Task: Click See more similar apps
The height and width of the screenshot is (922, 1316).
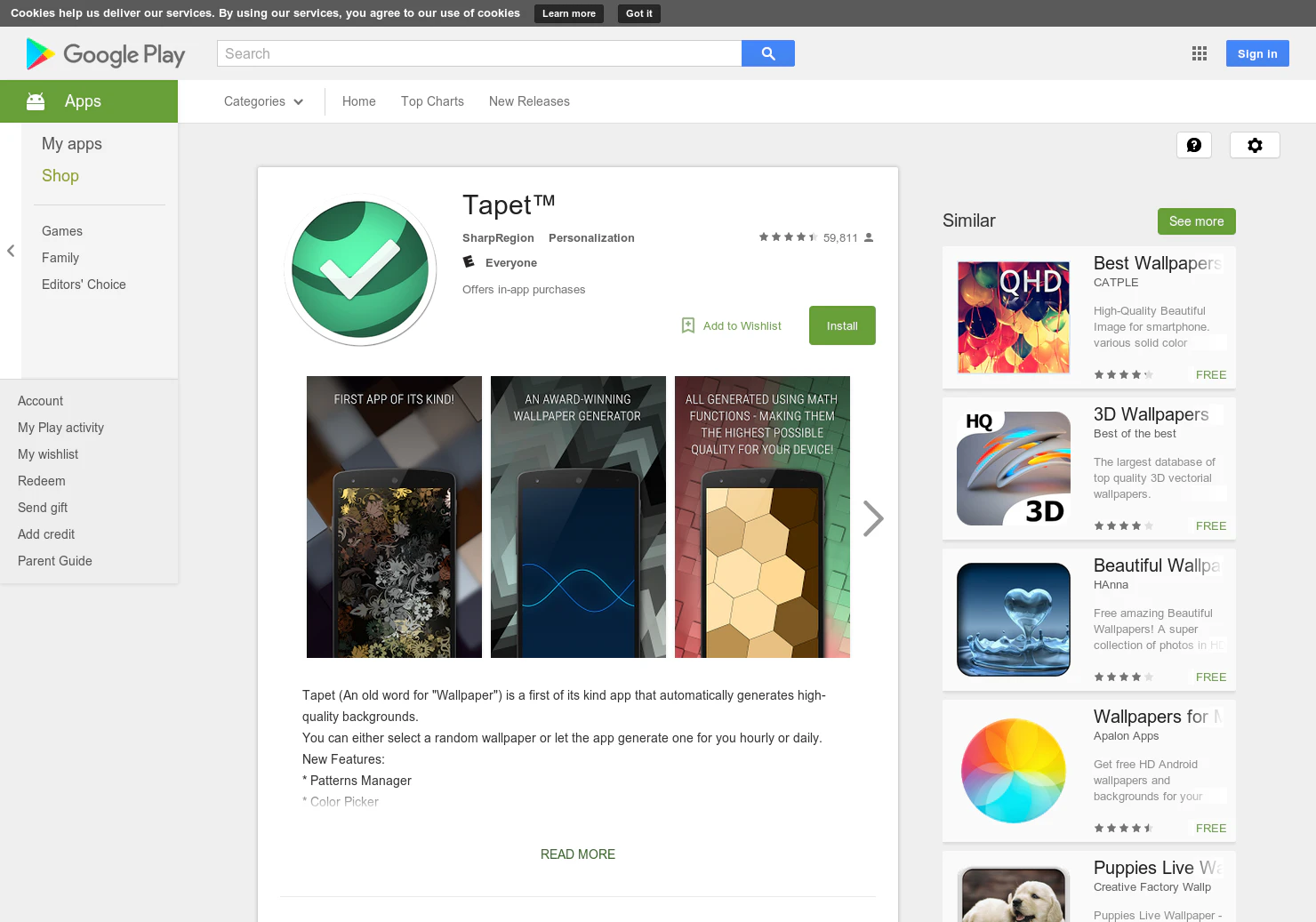Action: click(1197, 221)
